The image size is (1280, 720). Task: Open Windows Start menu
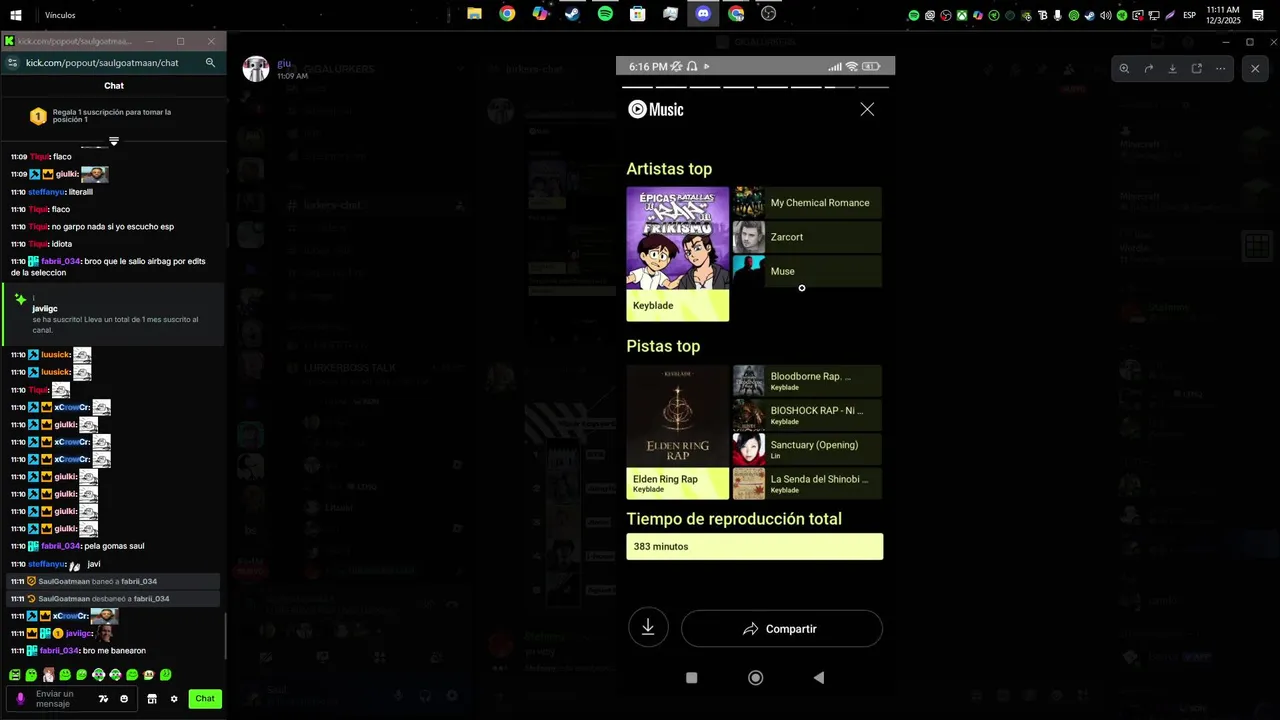tap(15, 15)
